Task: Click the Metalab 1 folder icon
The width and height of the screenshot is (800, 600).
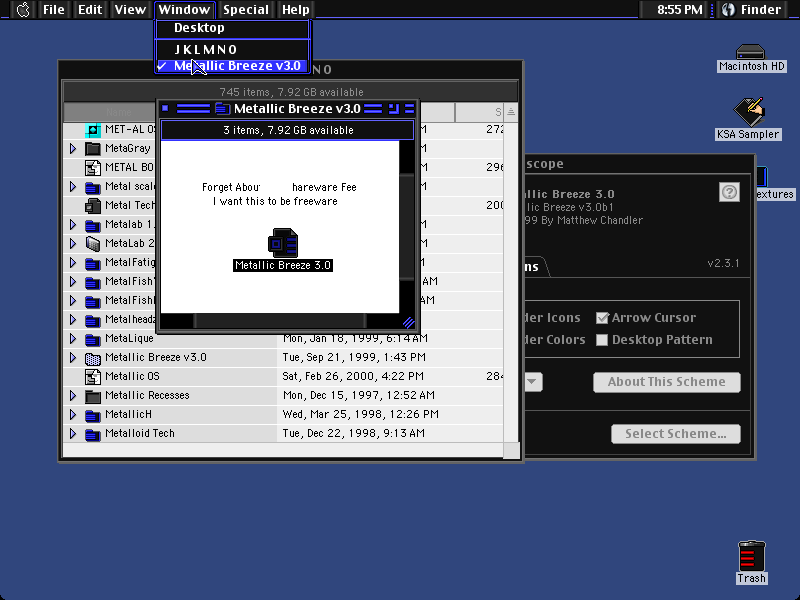Action: point(92,225)
